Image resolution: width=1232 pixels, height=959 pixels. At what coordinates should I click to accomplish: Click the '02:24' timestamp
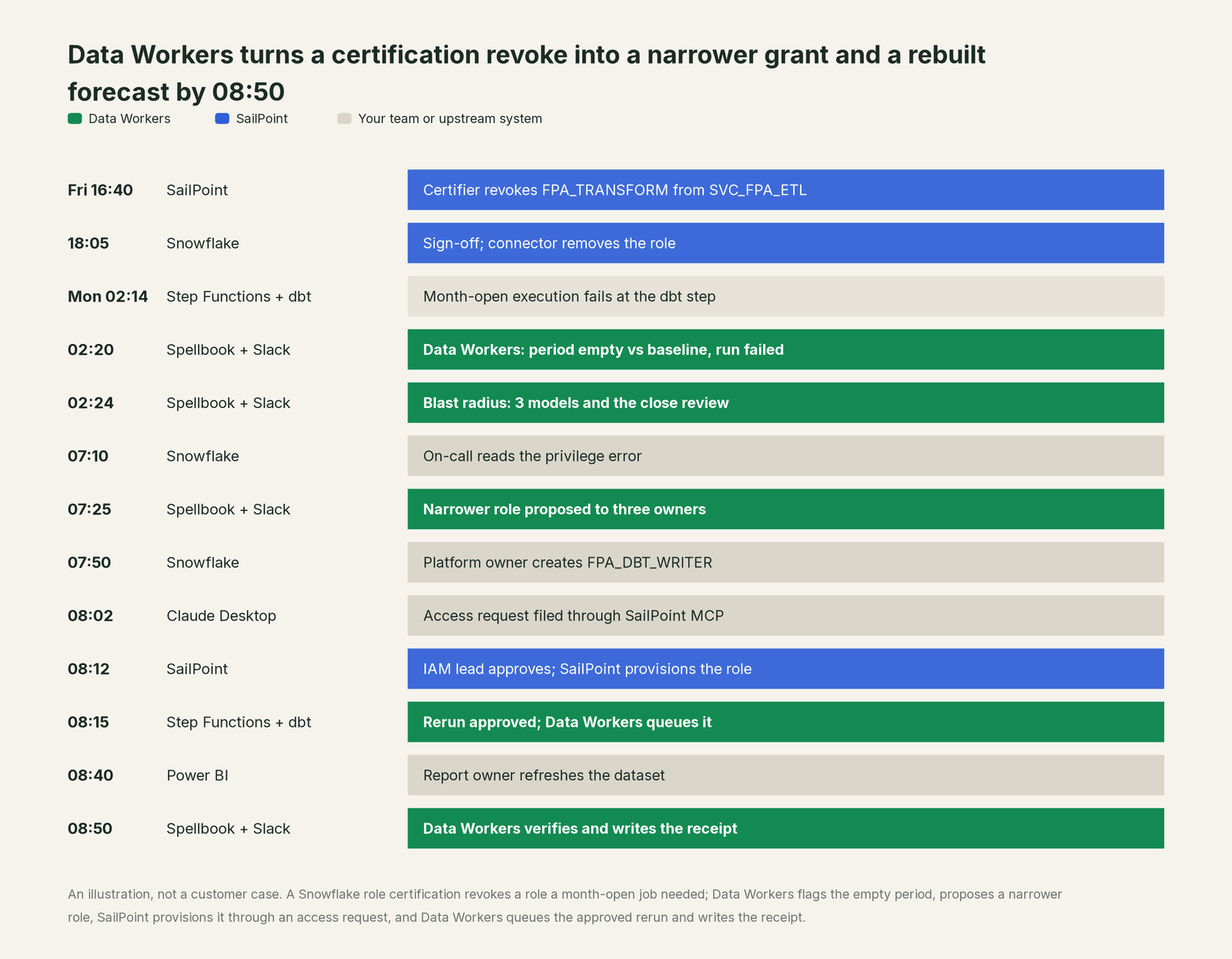91,403
